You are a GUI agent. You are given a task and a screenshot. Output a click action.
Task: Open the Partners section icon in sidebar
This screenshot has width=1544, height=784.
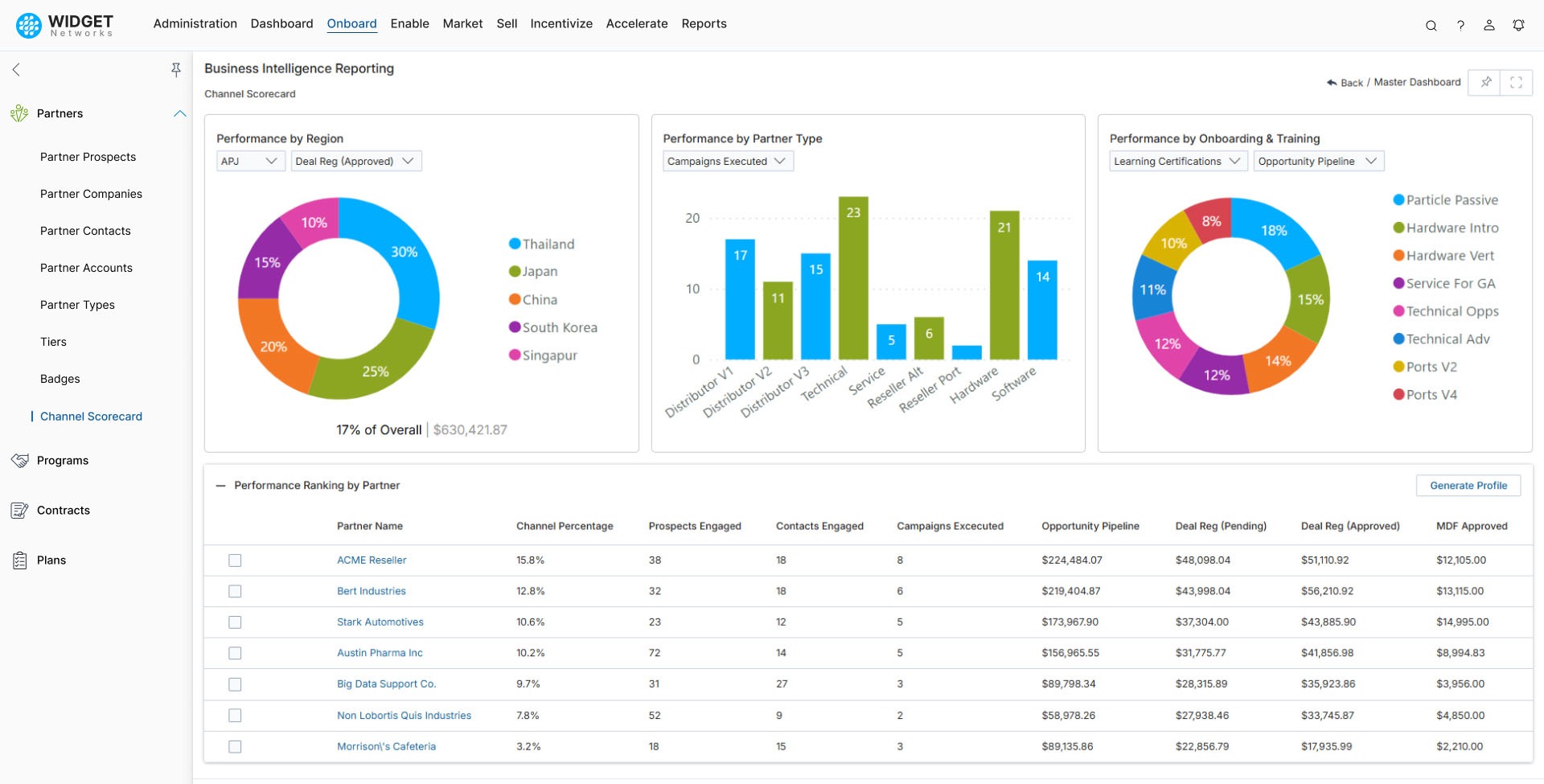pos(18,113)
